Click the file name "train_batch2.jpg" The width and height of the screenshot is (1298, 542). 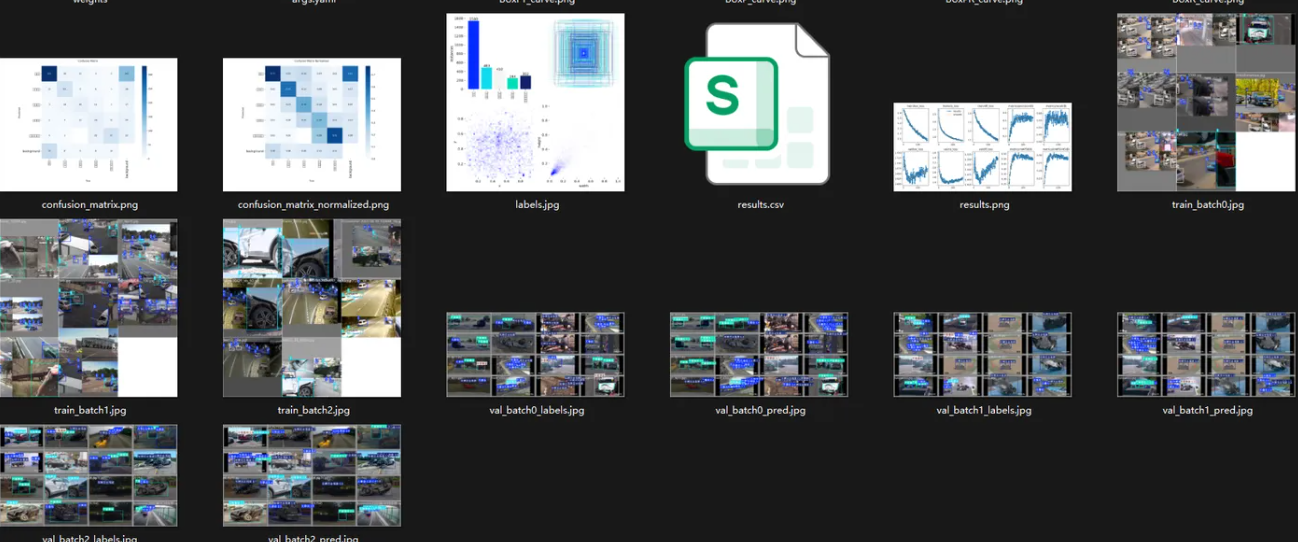[x=313, y=410]
